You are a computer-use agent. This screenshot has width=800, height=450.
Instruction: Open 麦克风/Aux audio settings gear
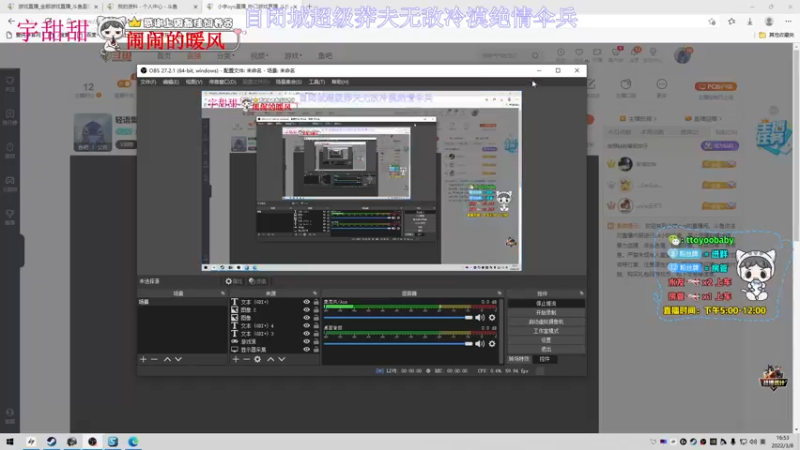[x=492, y=318]
